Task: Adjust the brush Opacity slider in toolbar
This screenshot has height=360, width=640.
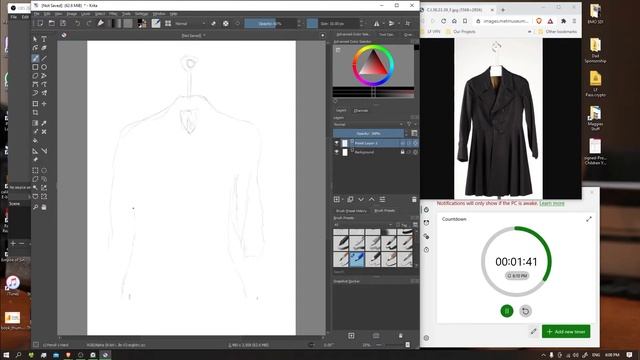Action: click(271, 24)
